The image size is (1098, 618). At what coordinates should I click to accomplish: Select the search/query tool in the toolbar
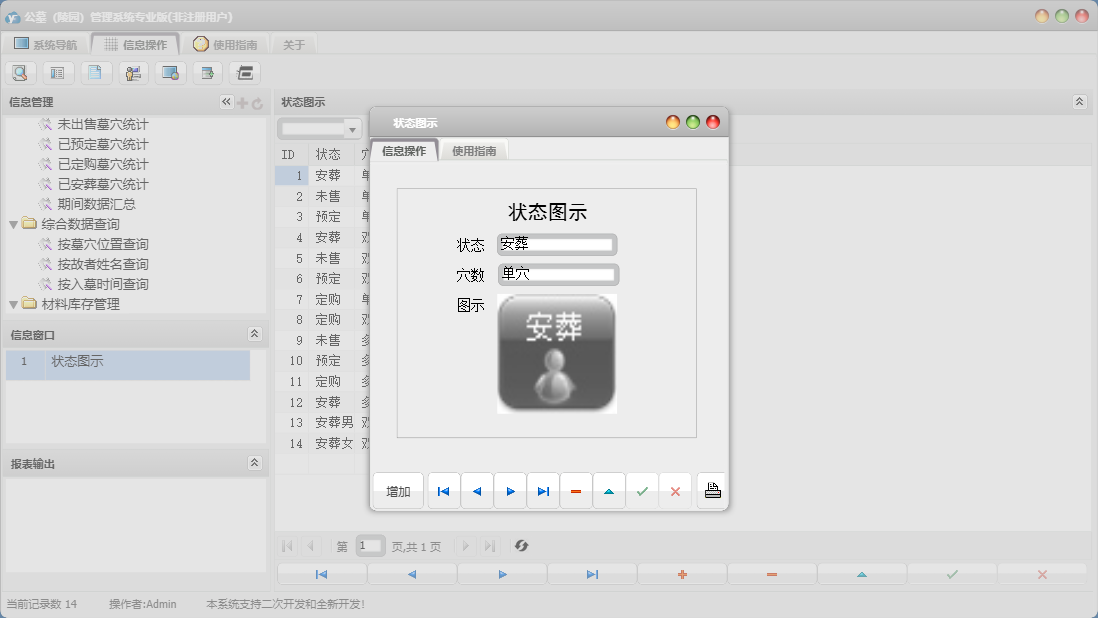click(20, 72)
